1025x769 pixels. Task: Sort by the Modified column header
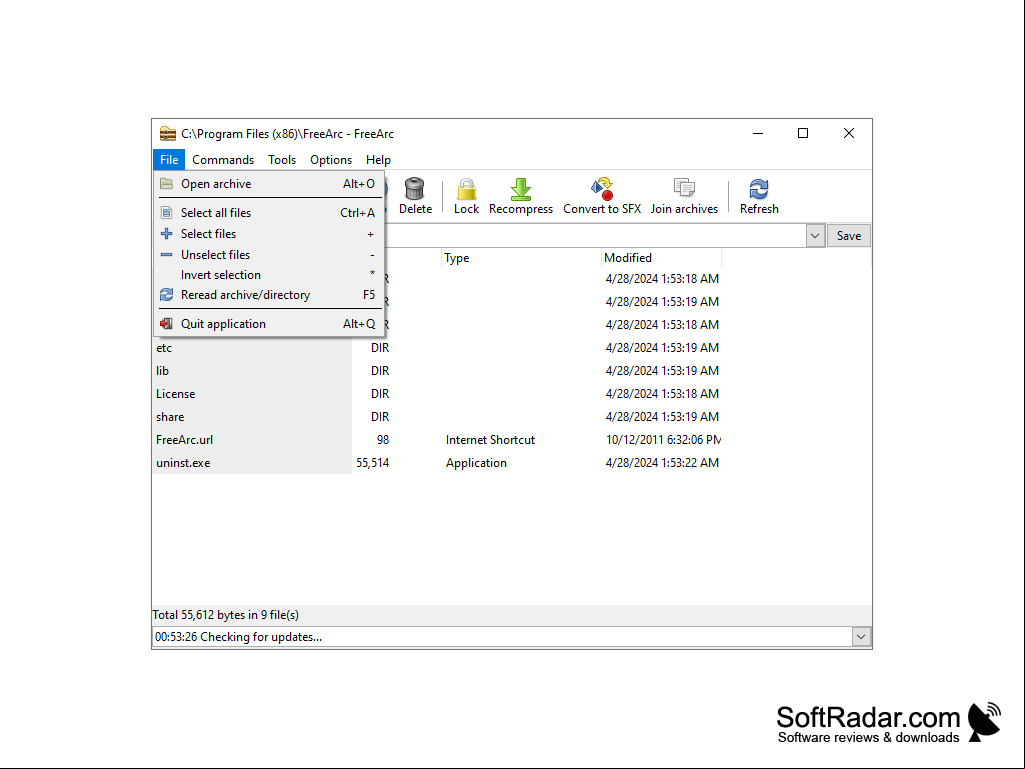pyautogui.click(x=661, y=258)
